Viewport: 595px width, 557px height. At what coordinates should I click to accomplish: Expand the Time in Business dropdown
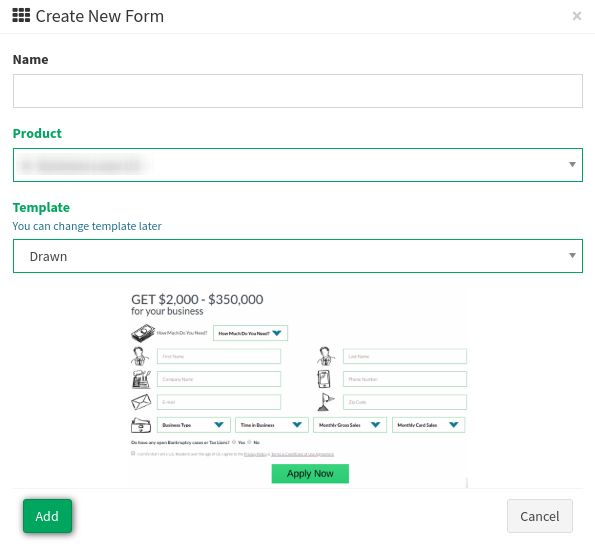pyautogui.click(x=272, y=425)
